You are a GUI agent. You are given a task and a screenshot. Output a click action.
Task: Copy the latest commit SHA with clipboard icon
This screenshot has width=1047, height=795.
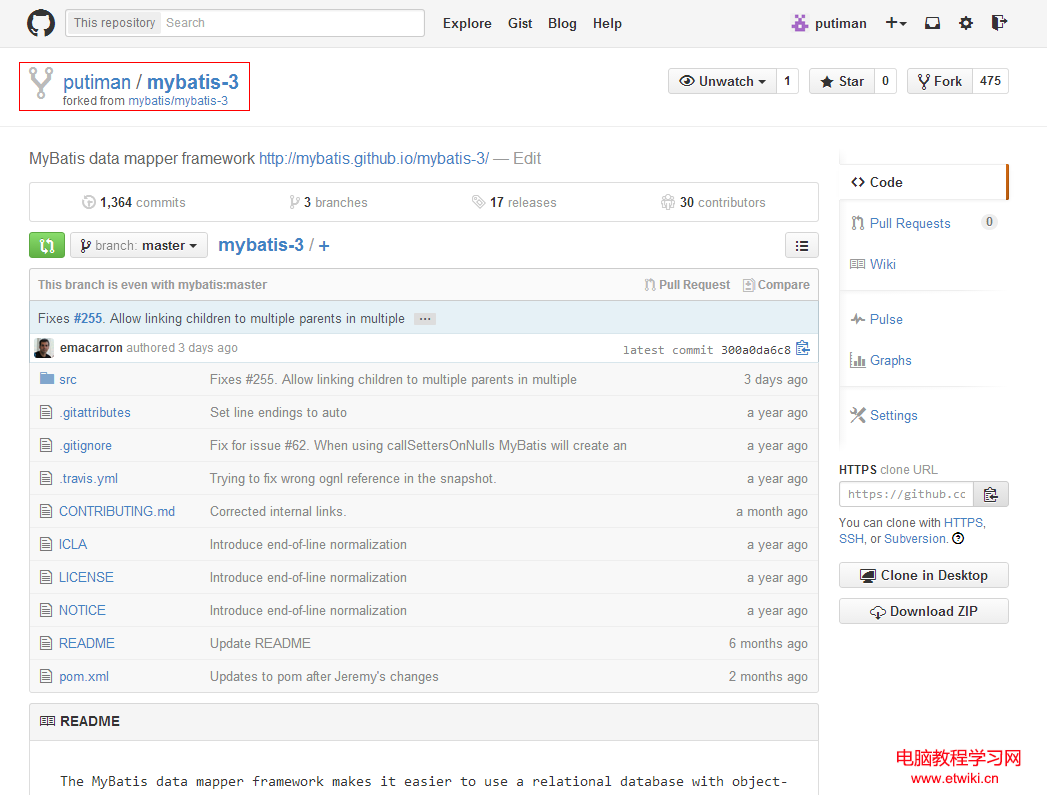click(803, 348)
